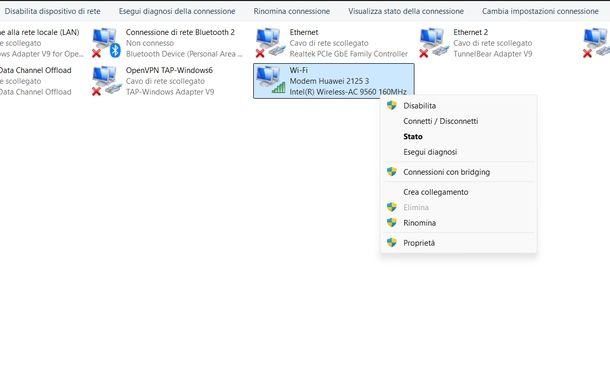This screenshot has width=610, height=389.
Task: Click the shield icon next to Proprietà
Action: tap(392, 243)
